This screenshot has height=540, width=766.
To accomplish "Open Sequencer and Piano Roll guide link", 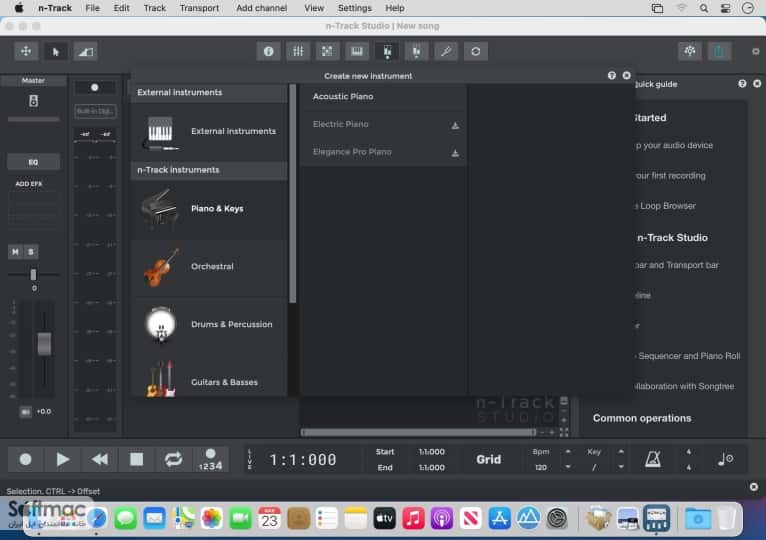I will click(x=689, y=356).
